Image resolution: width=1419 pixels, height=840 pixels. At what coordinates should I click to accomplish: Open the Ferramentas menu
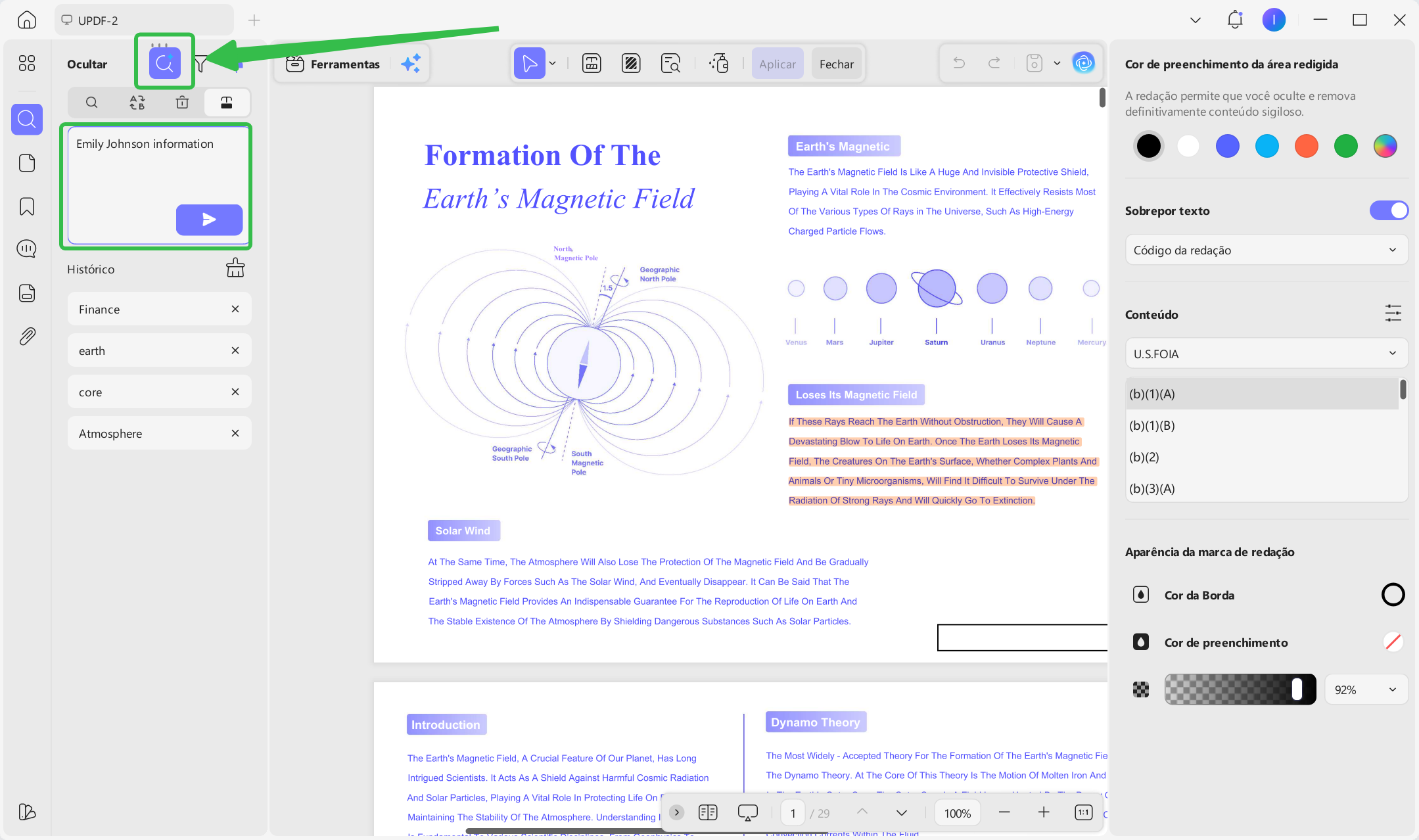[x=333, y=64]
